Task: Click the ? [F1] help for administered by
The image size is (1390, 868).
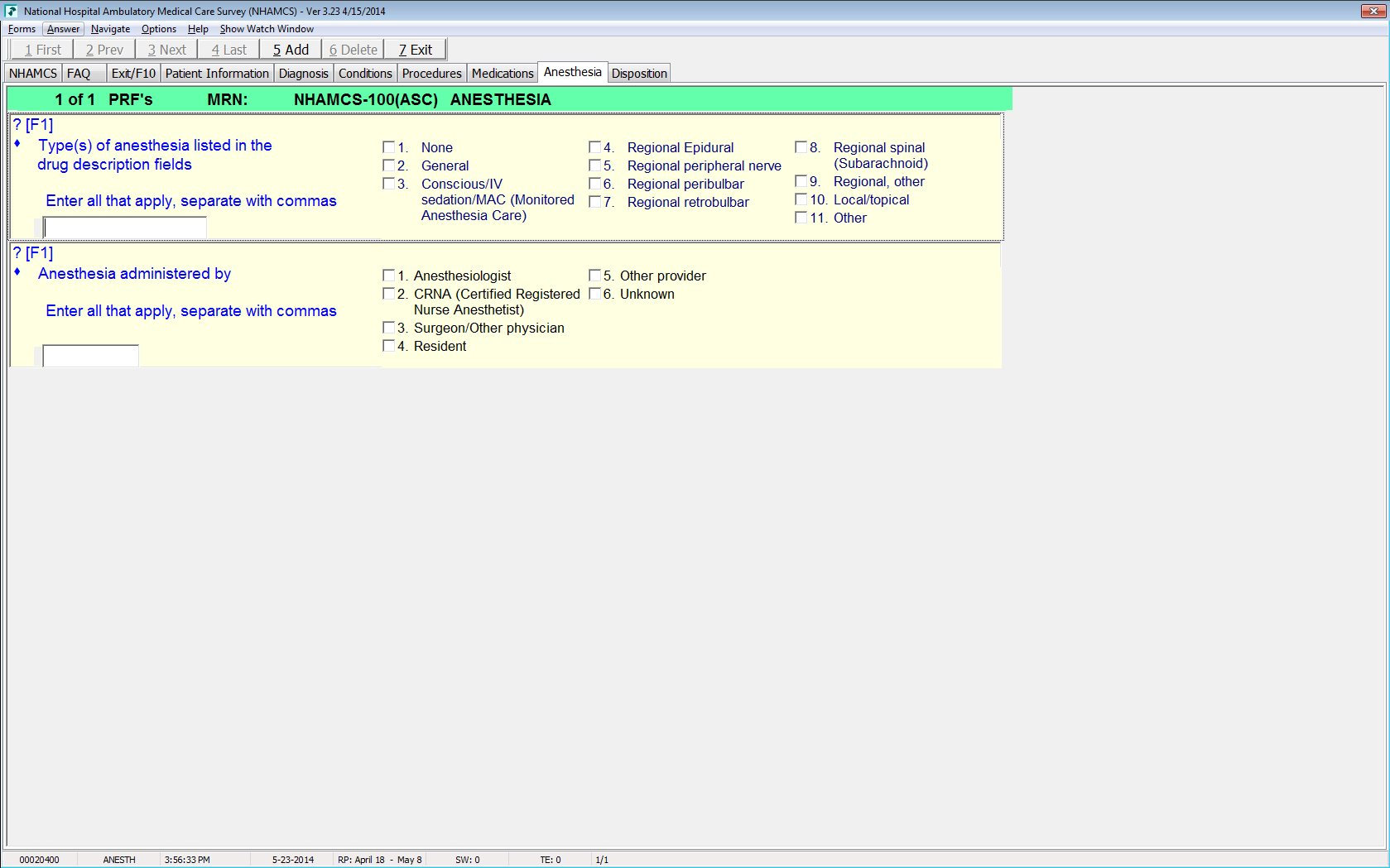Action: (x=33, y=253)
